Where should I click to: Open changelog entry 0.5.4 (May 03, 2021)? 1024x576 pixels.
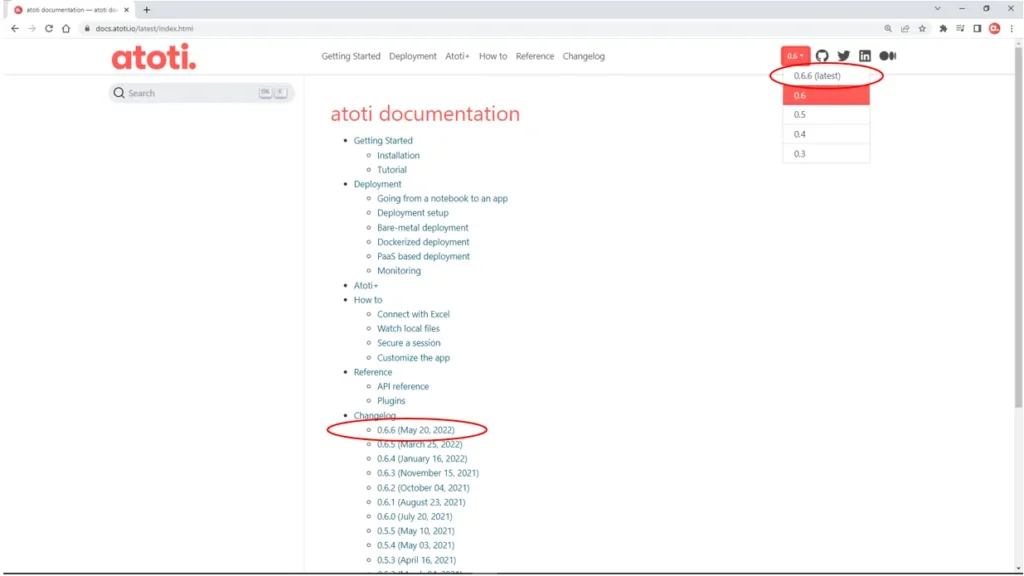pos(415,545)
